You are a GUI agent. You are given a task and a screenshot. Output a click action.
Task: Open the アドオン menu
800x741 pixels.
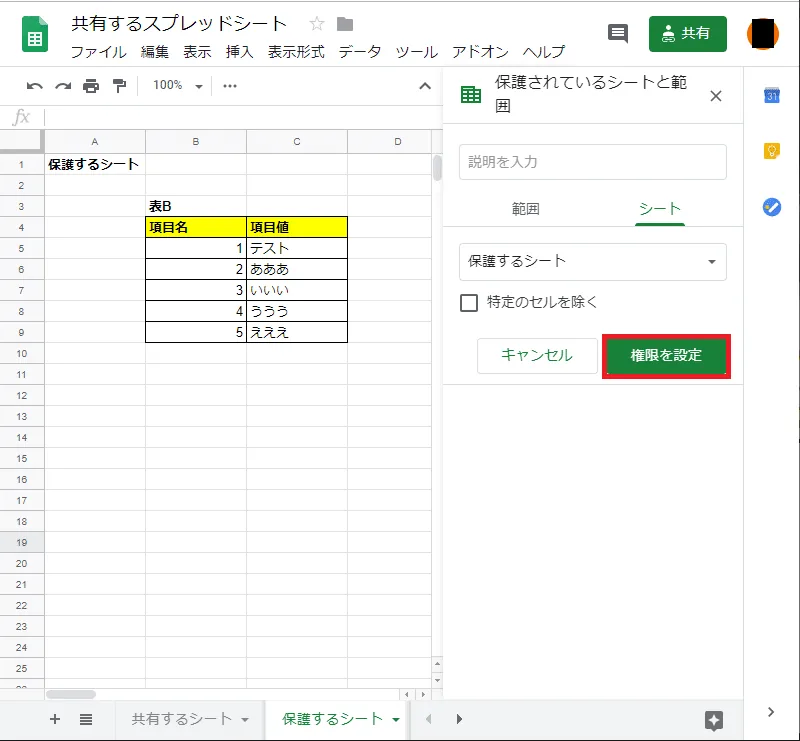point(480,52)
